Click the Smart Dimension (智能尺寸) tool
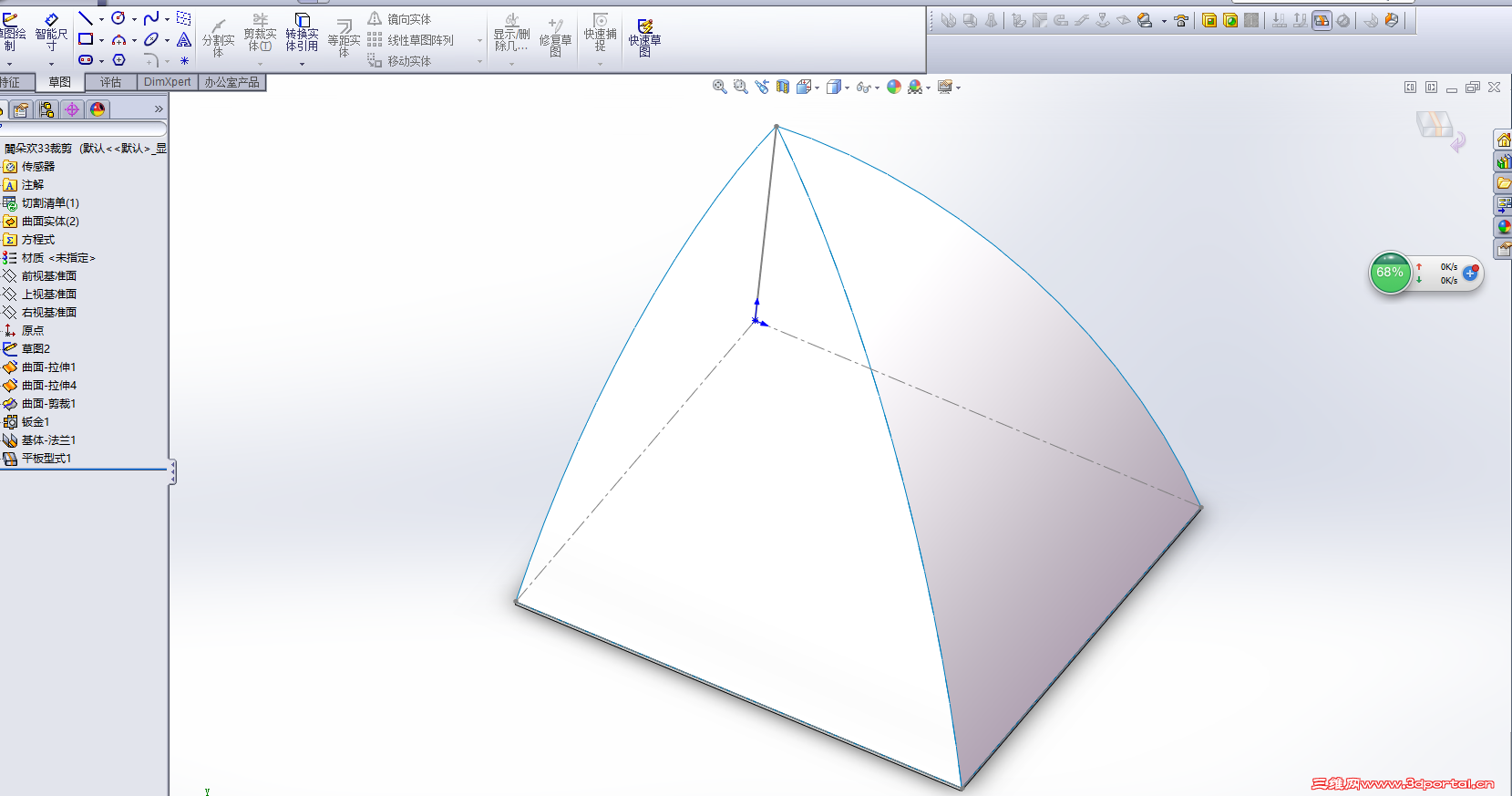This screenshot has width=1512, height=796. point(51,33)
